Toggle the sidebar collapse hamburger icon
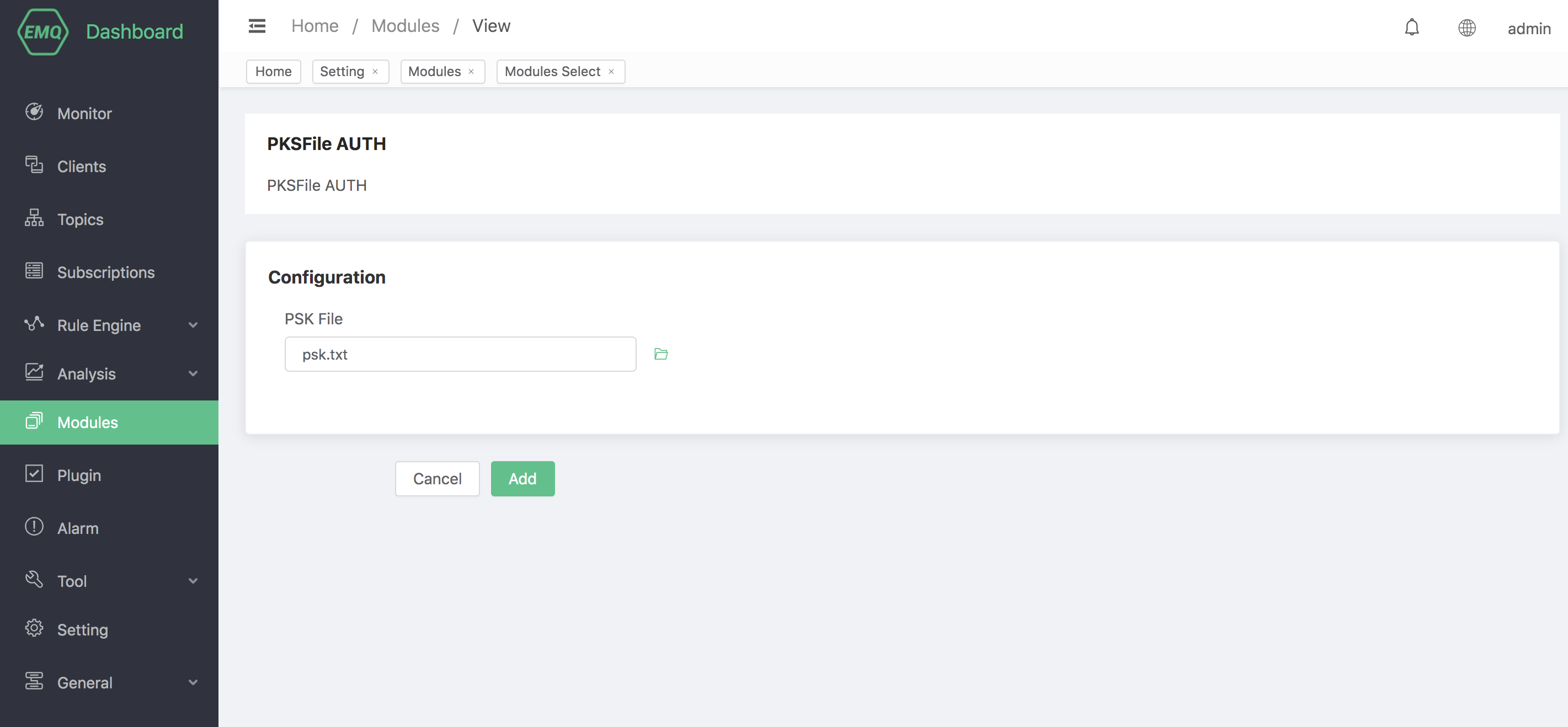Screen dimensions: 1568x727 click(257, 26)
